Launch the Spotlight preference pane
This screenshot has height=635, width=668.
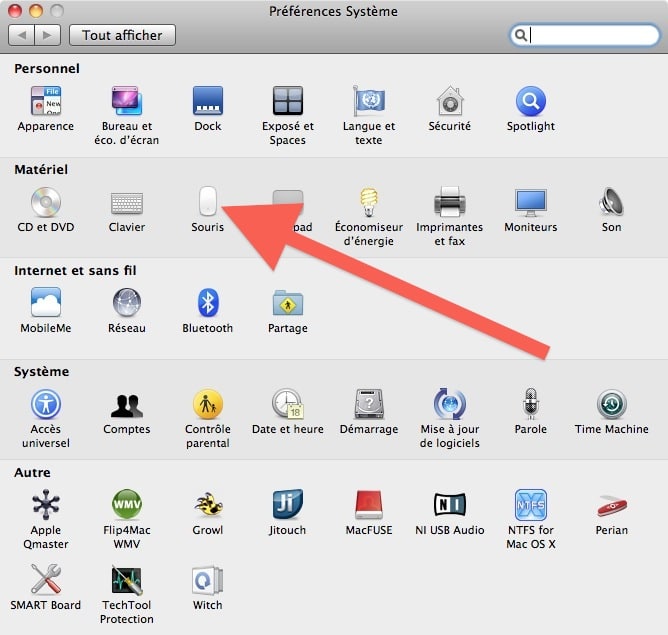tap(530, 102)
